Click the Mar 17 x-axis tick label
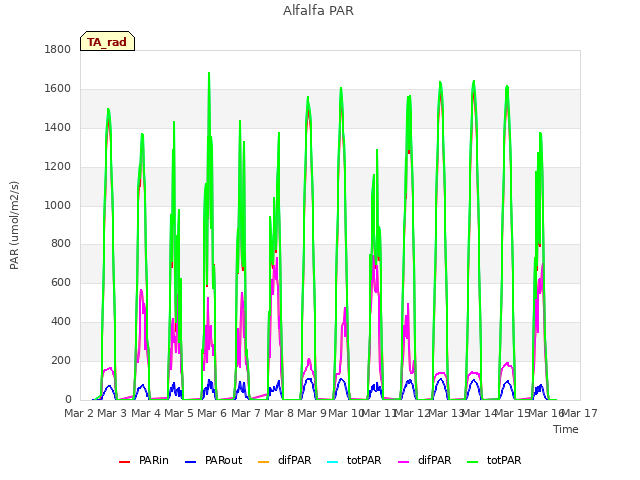This screenshot has width=640, height=480. pos(580,413)
